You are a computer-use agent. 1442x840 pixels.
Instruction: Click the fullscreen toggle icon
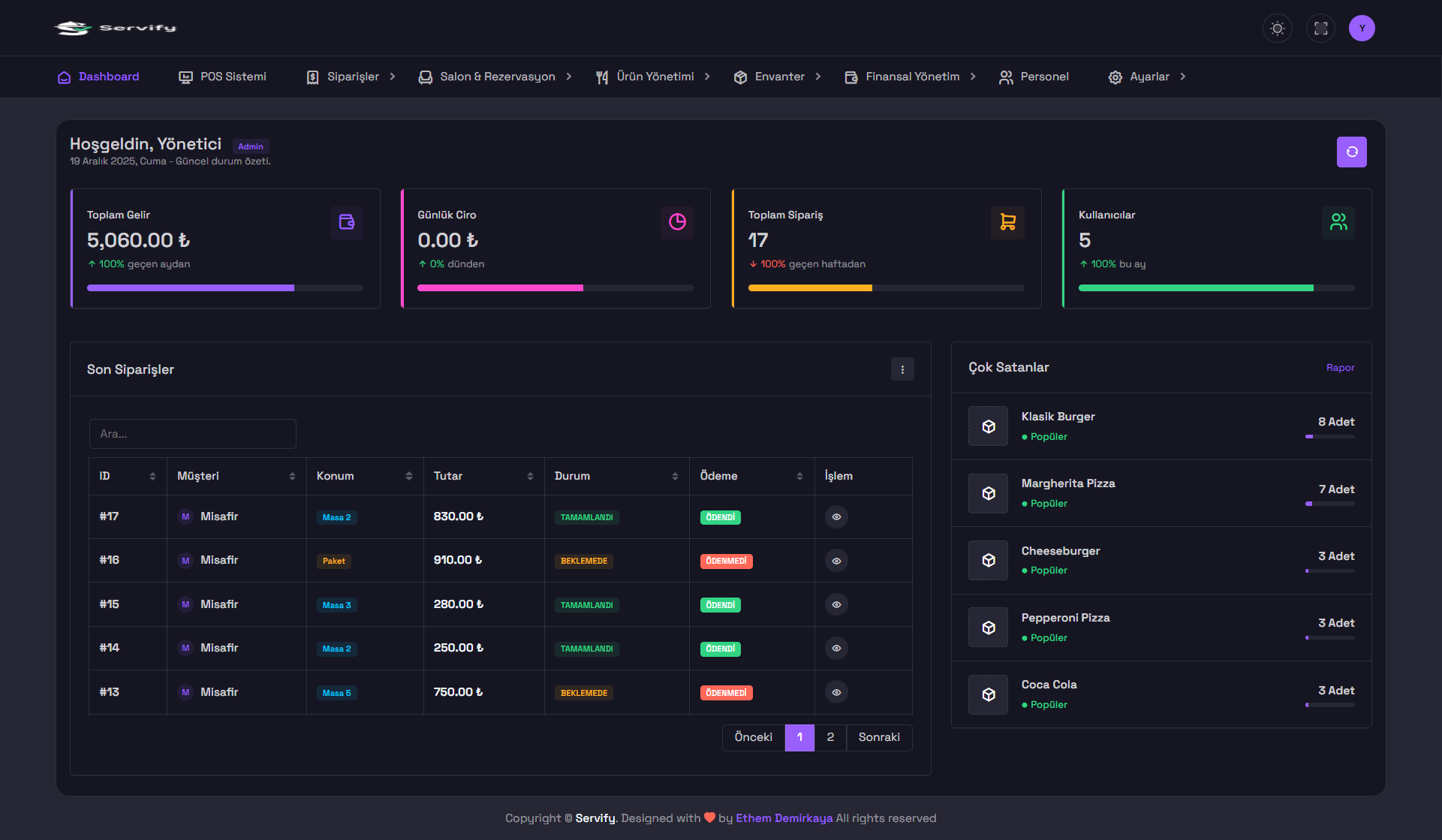tap(1320, 29)
